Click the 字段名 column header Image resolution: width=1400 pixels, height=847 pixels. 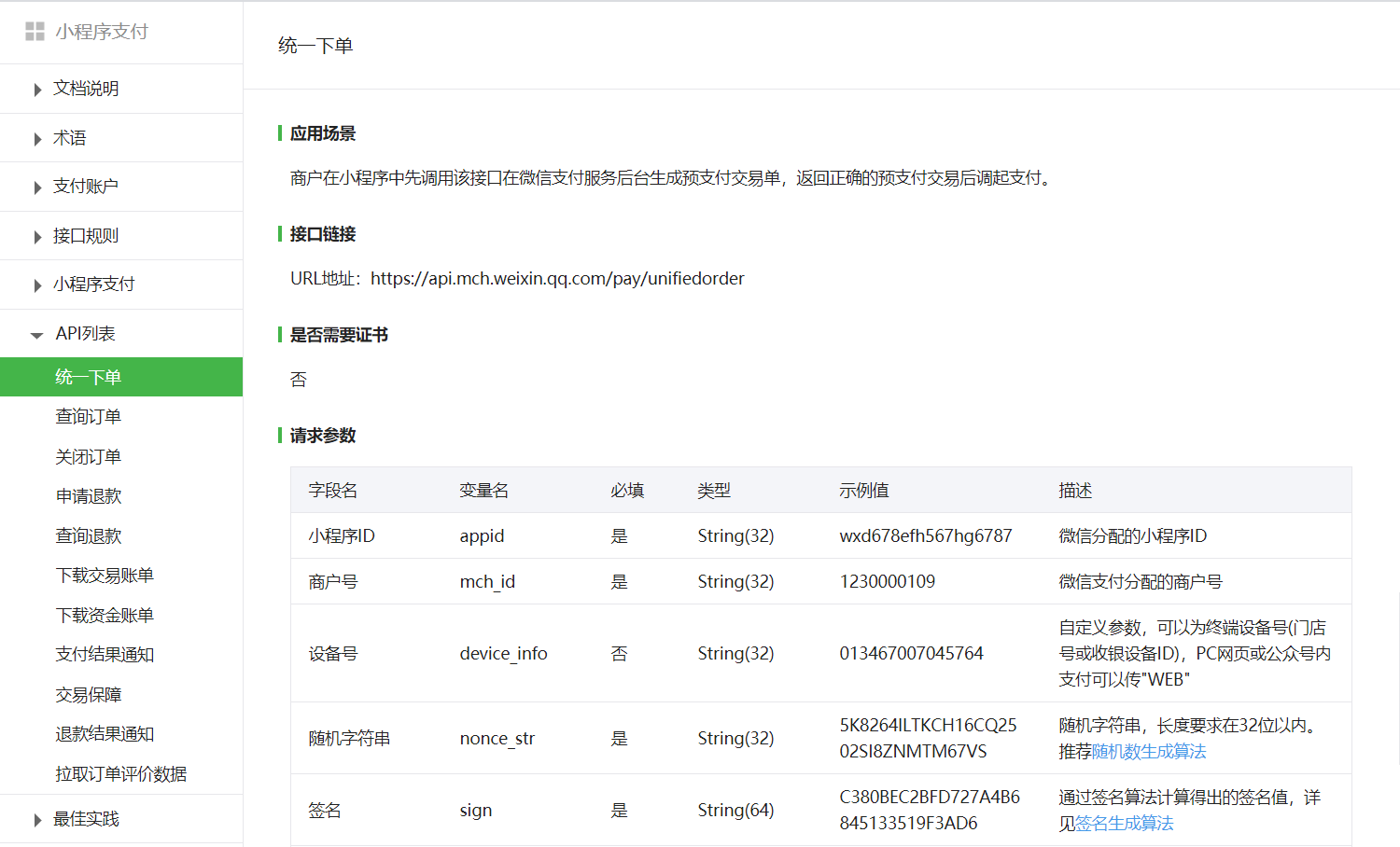click(333, 491)
